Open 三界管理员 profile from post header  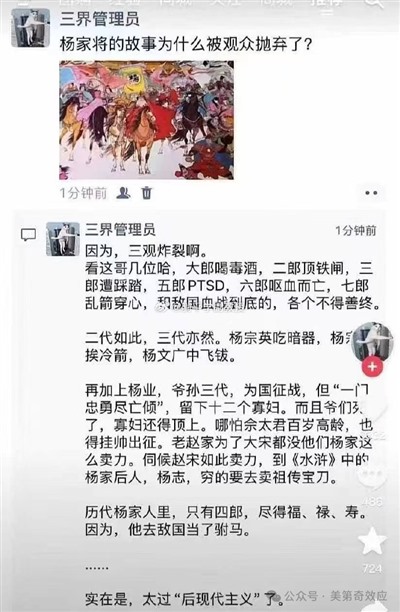coord(100,19)
